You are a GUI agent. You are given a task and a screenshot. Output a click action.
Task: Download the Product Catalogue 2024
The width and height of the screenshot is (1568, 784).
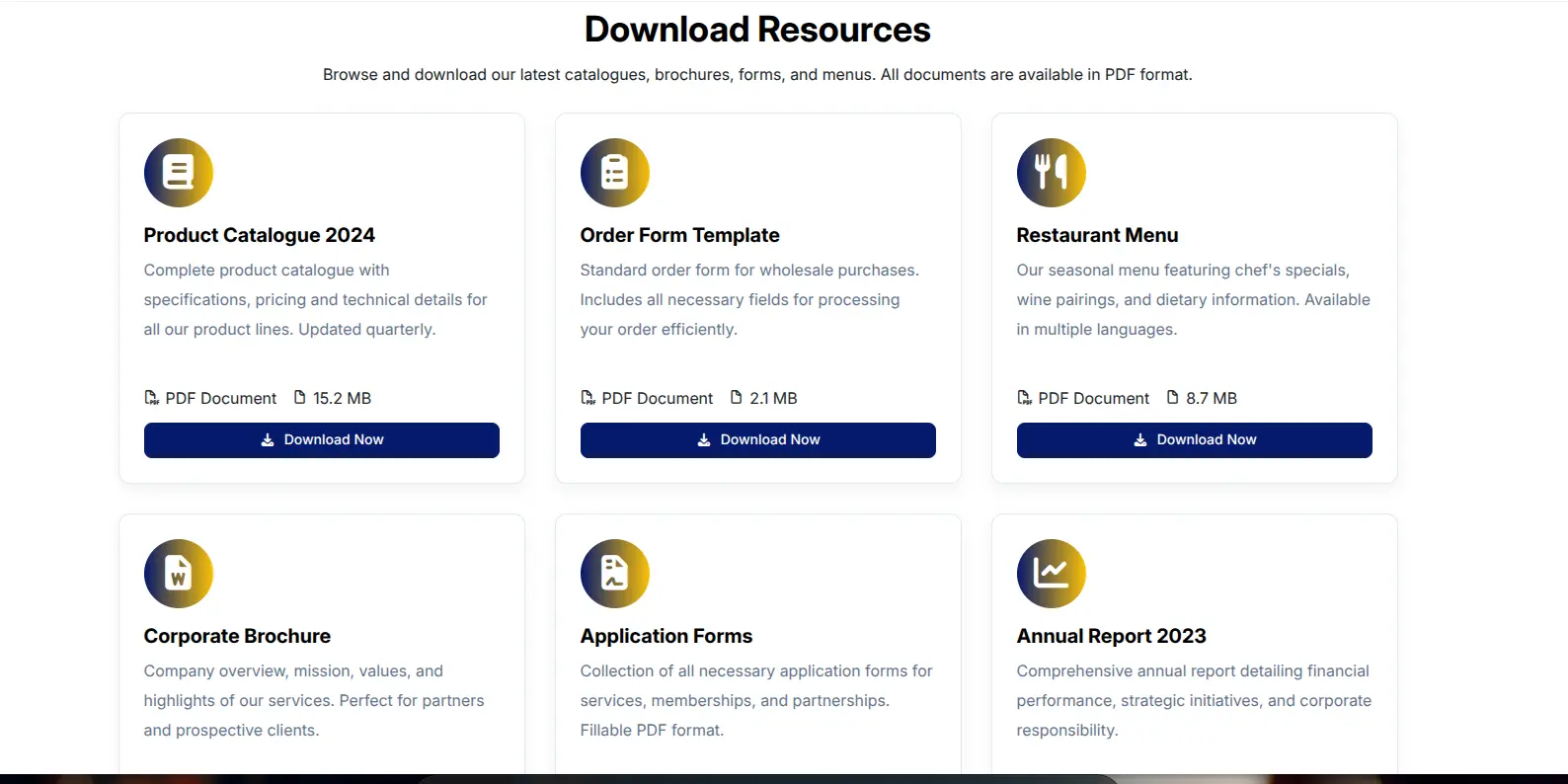tap(322, 440)
